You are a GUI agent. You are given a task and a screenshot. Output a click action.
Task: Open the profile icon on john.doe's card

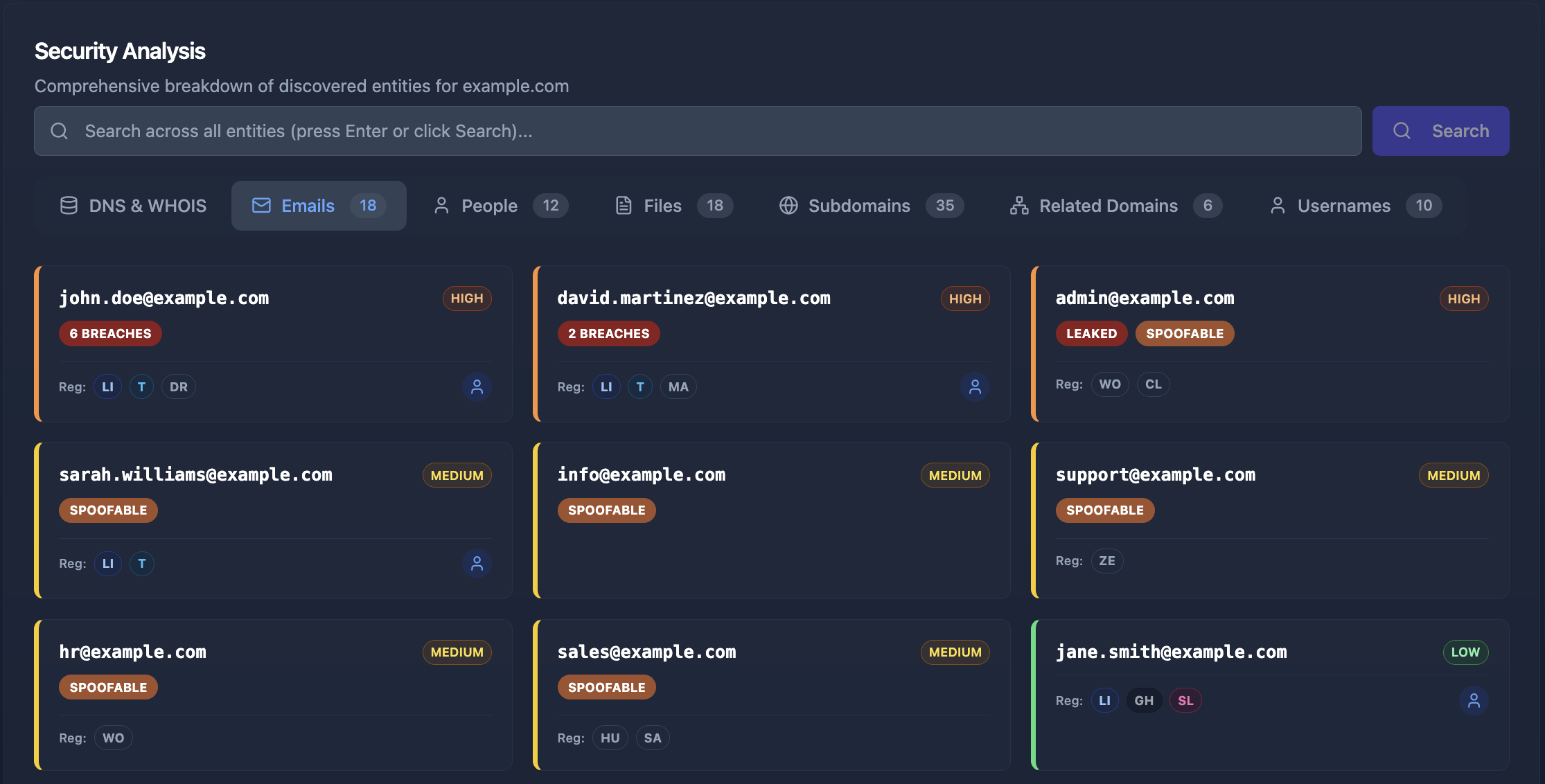coord(477,387)
